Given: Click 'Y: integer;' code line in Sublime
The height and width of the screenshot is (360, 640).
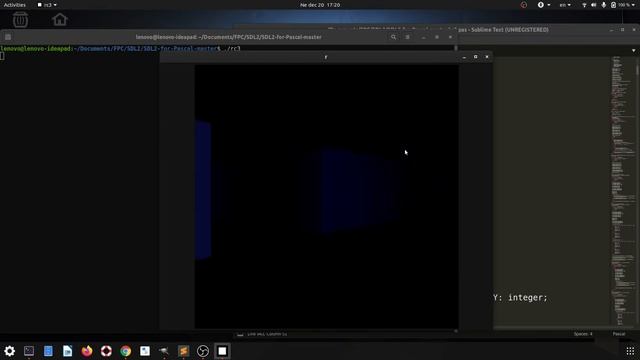Looking at the screenshot, I should click(520, 298).
